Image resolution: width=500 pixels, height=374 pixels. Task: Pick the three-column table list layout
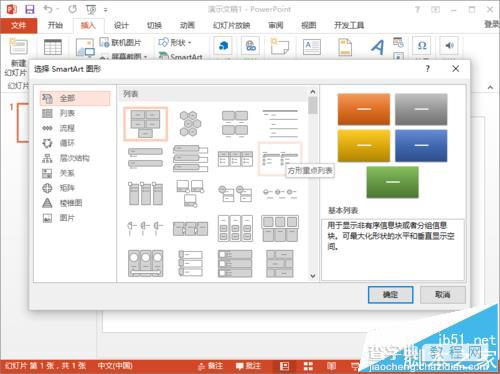click(x=235, y=159)
